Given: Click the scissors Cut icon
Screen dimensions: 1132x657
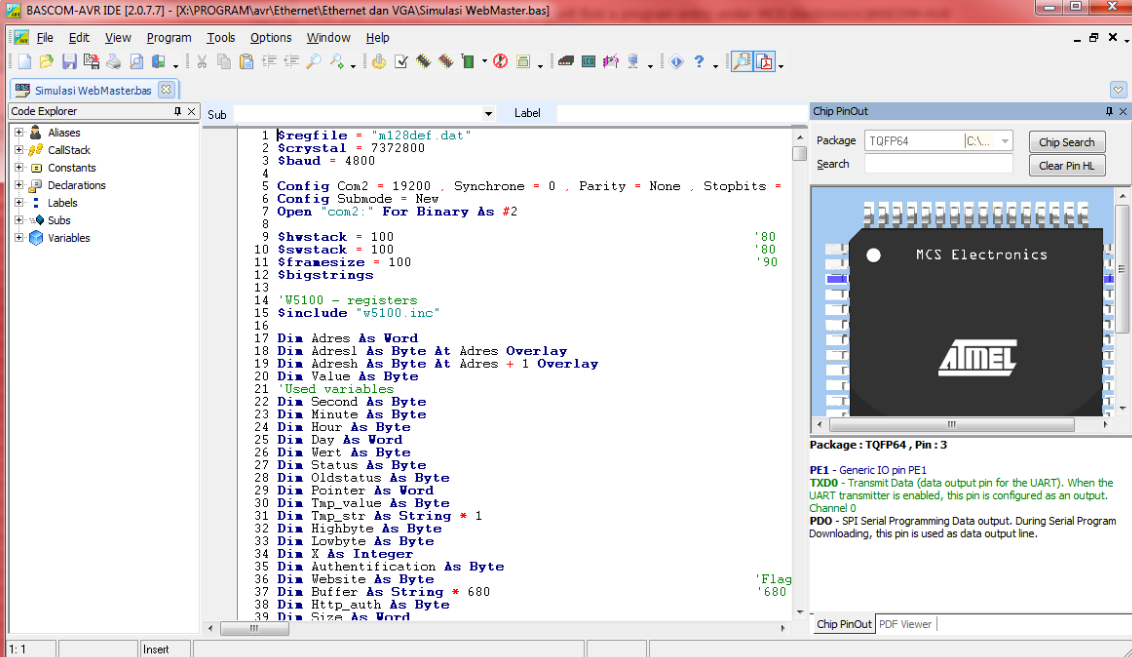Looking at the screenshot, I should [x=201, y=62].
